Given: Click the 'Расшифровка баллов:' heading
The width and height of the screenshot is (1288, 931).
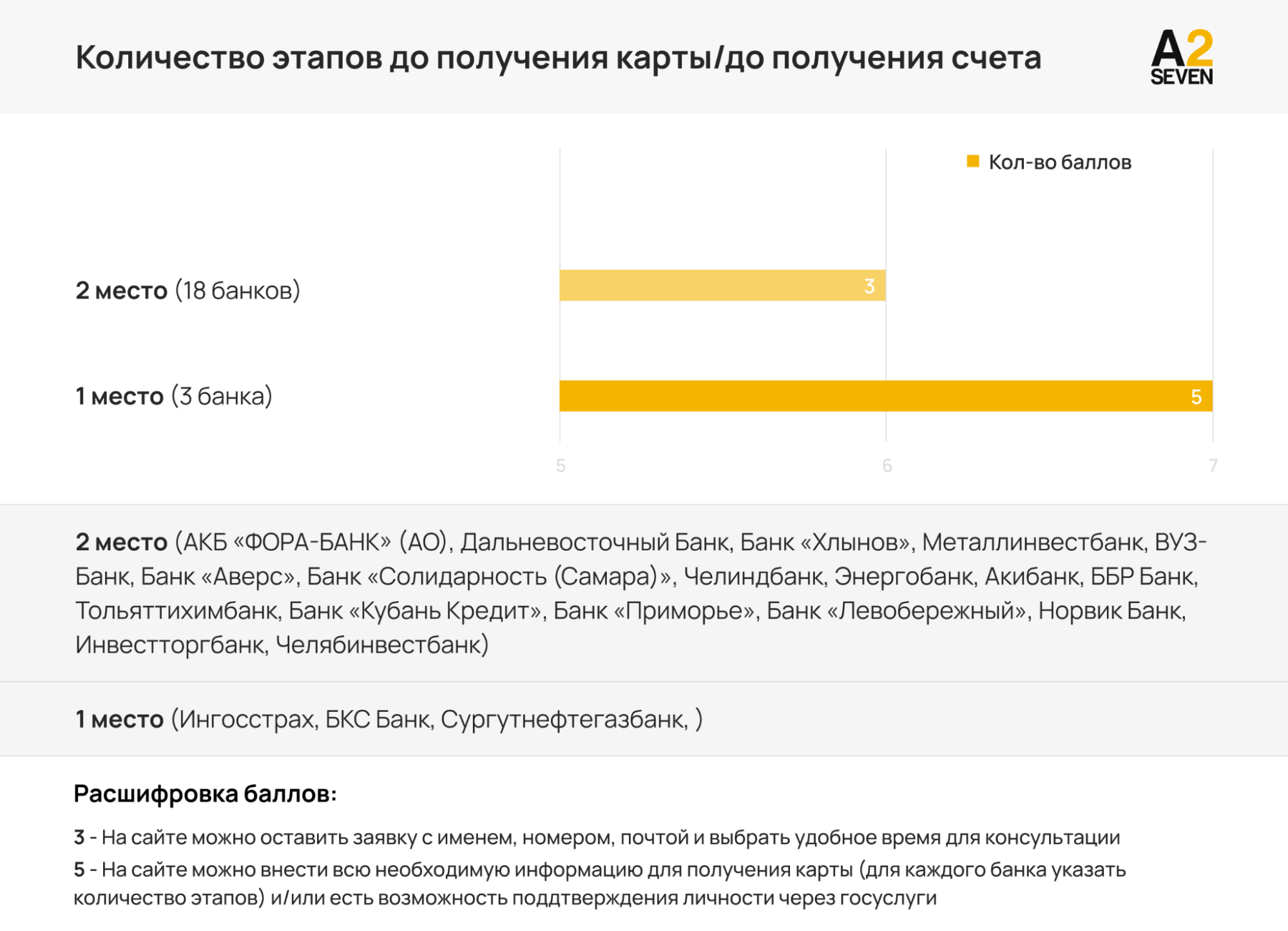Looking at the screenshot, I should pos(206,794).
